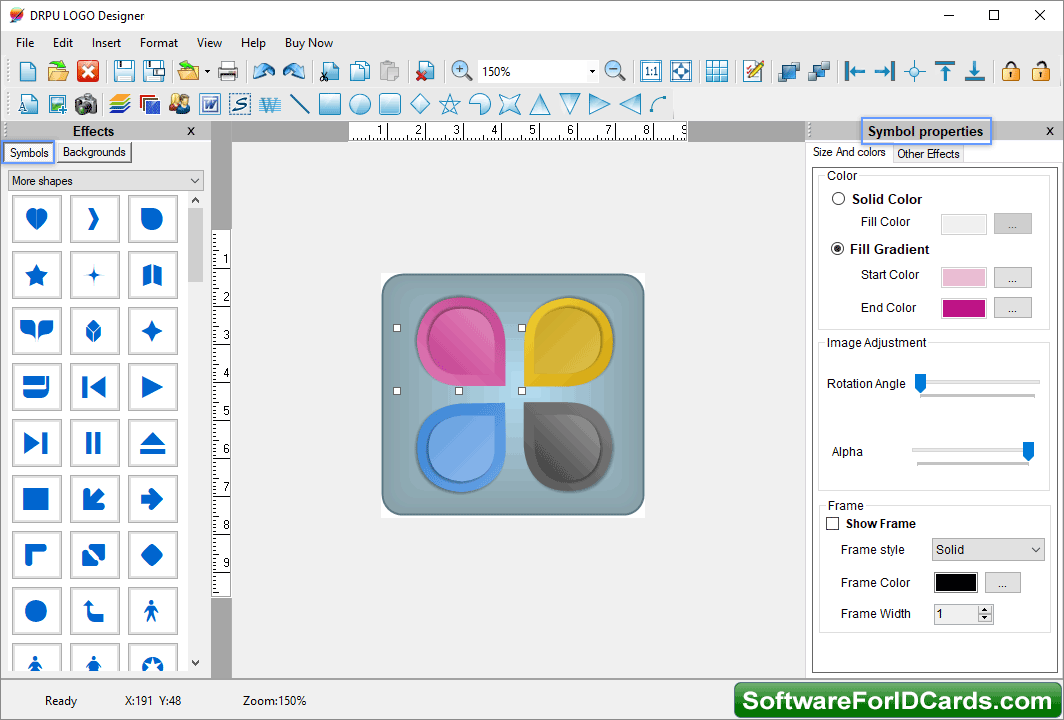Image resolution: width=1064 pixels, height=720 pixels.
Task: Save the current design
Action: 124,71
